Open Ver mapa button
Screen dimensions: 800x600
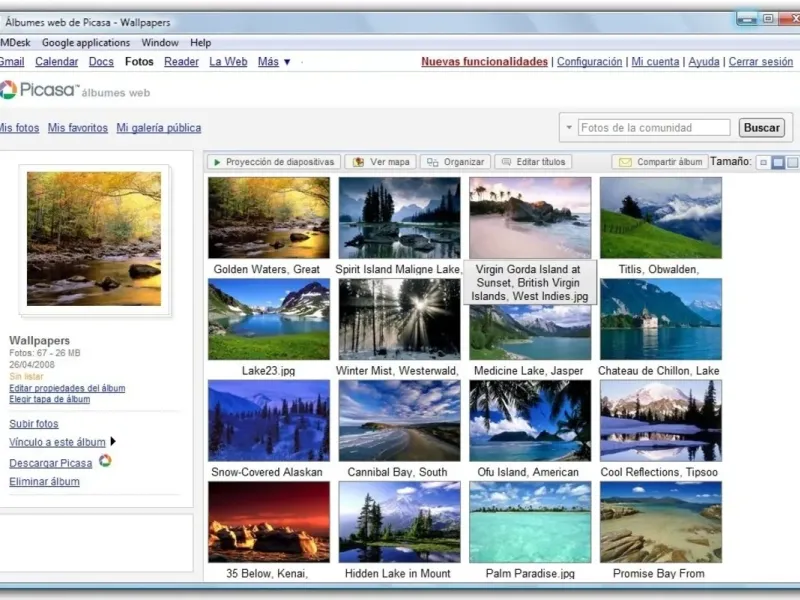[381, 162]
